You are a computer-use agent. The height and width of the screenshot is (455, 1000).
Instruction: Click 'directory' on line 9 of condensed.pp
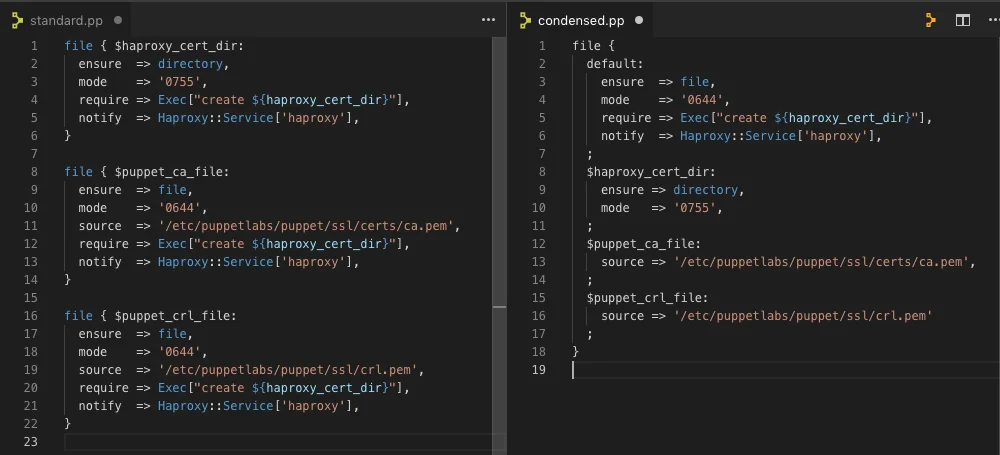pos(706,190)
